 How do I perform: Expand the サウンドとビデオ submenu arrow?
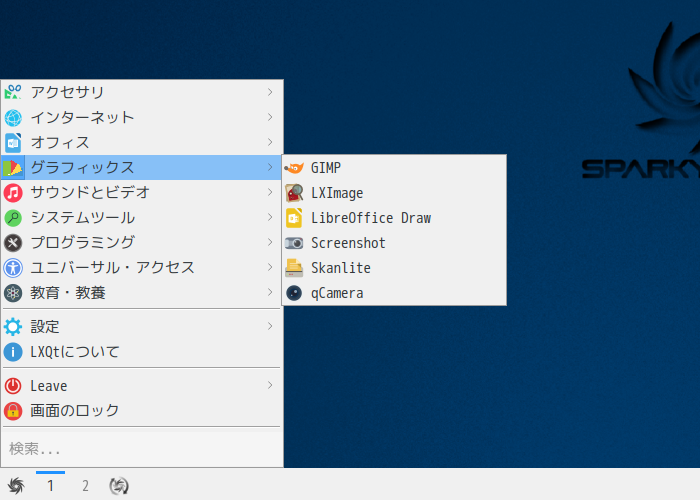point(270,192)
